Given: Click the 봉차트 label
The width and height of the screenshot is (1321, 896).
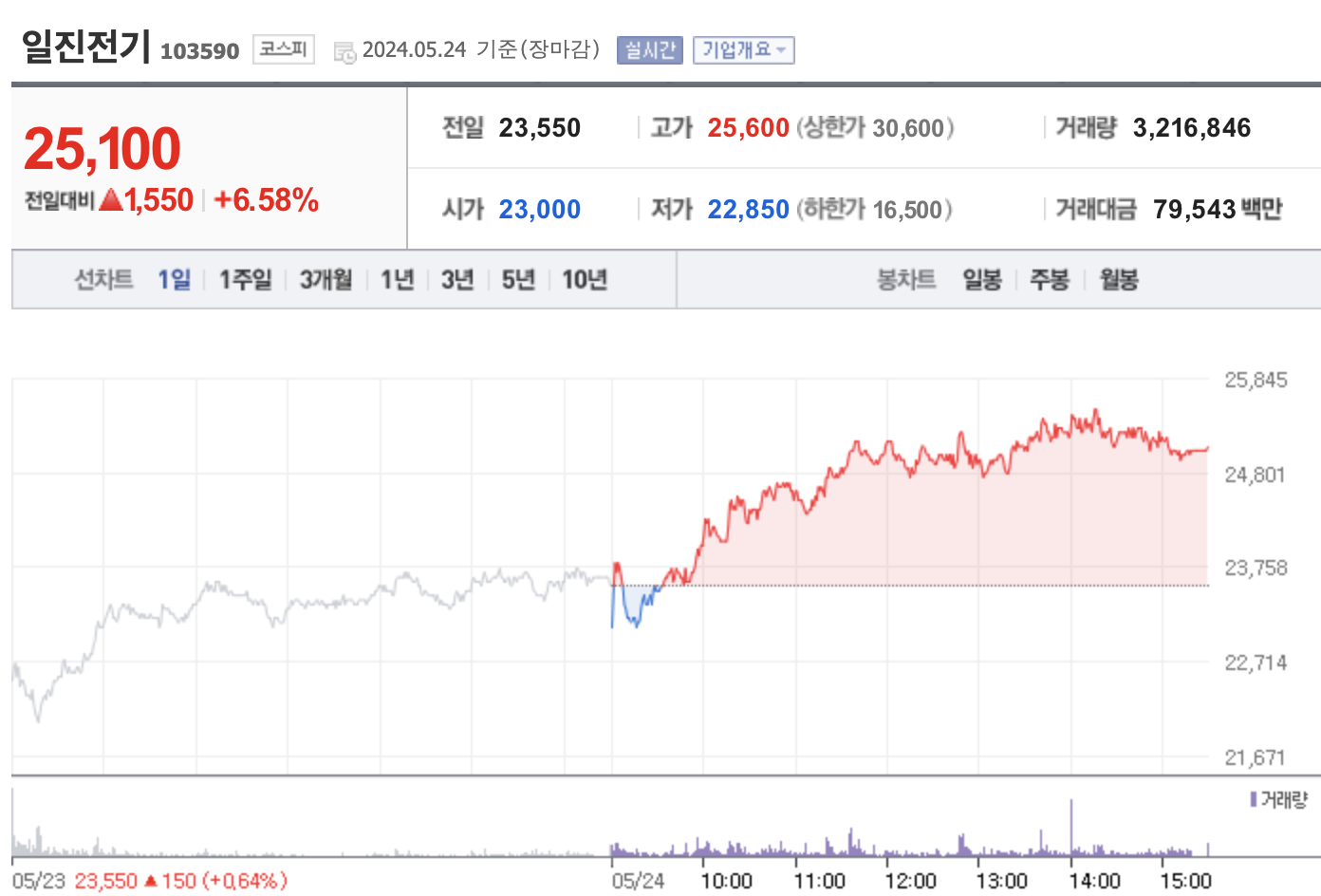Looking at the screenshot, I should pos(905,279).
